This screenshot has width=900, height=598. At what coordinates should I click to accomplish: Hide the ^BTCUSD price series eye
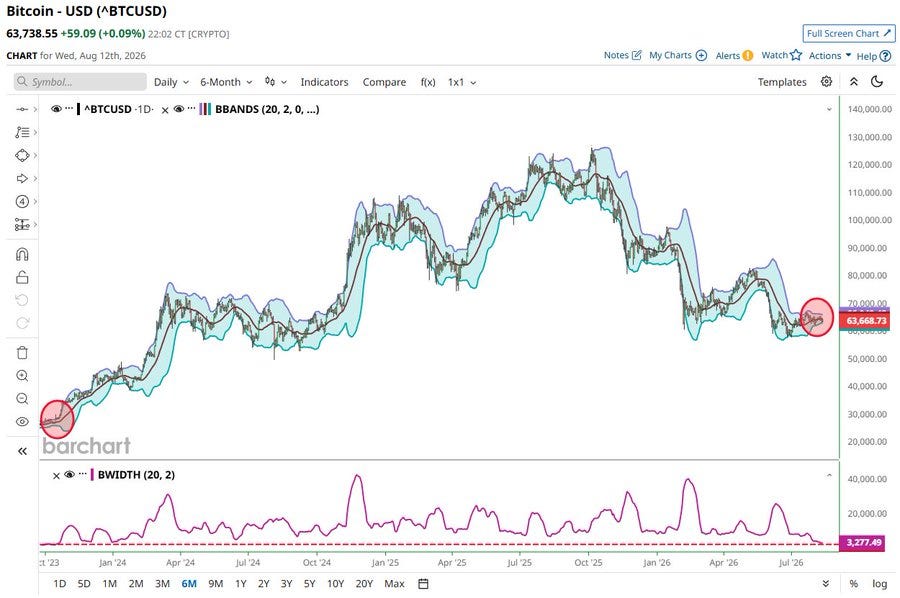click(x=56, y=109)
